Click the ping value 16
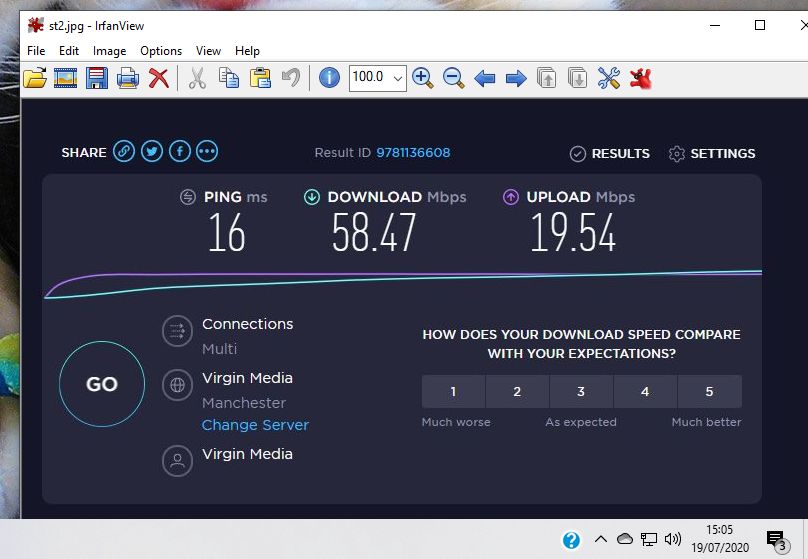The image size is (808, 559). (x=227, y=233)
